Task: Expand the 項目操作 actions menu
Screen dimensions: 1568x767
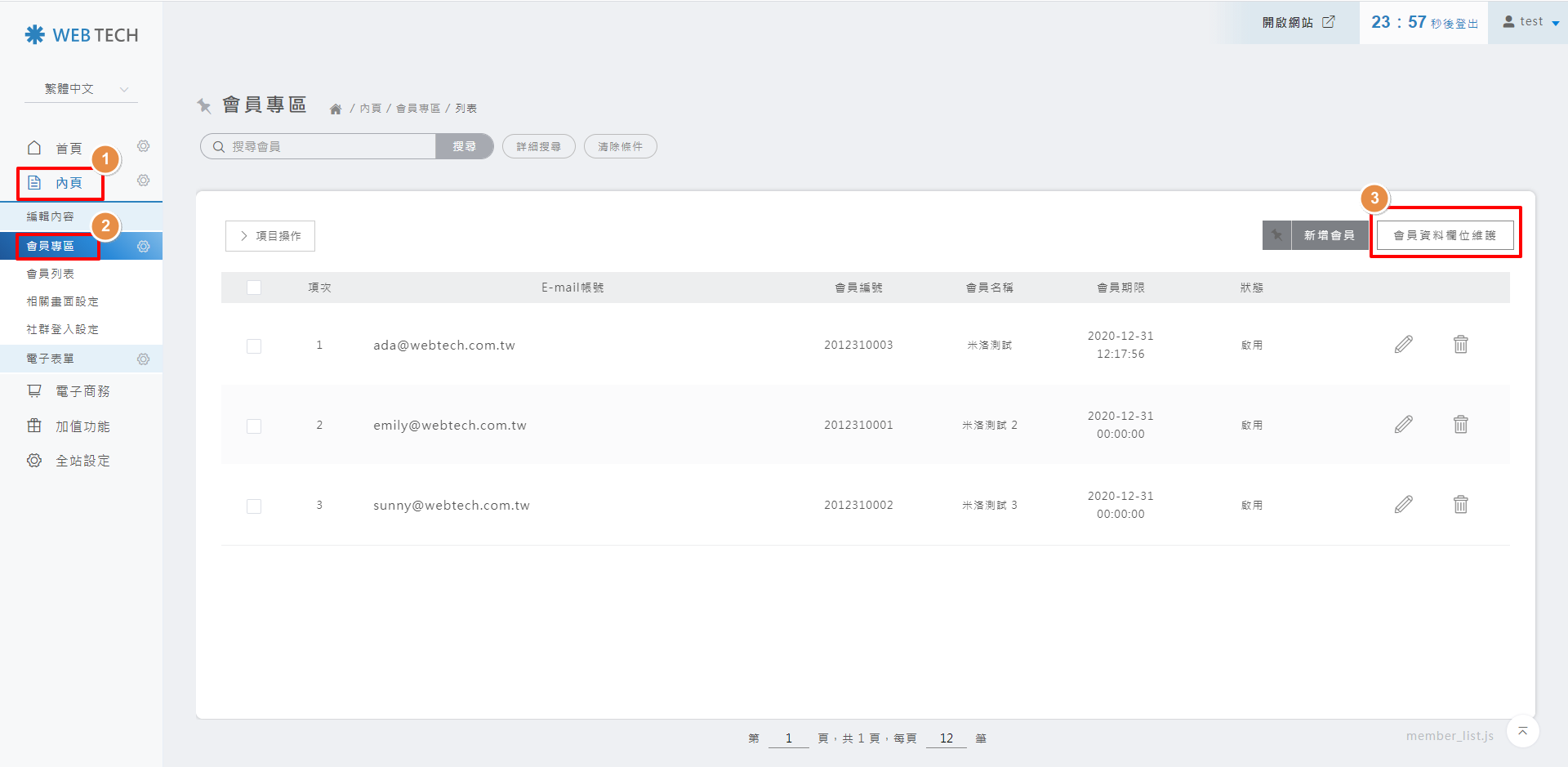Action: (270, 236)
